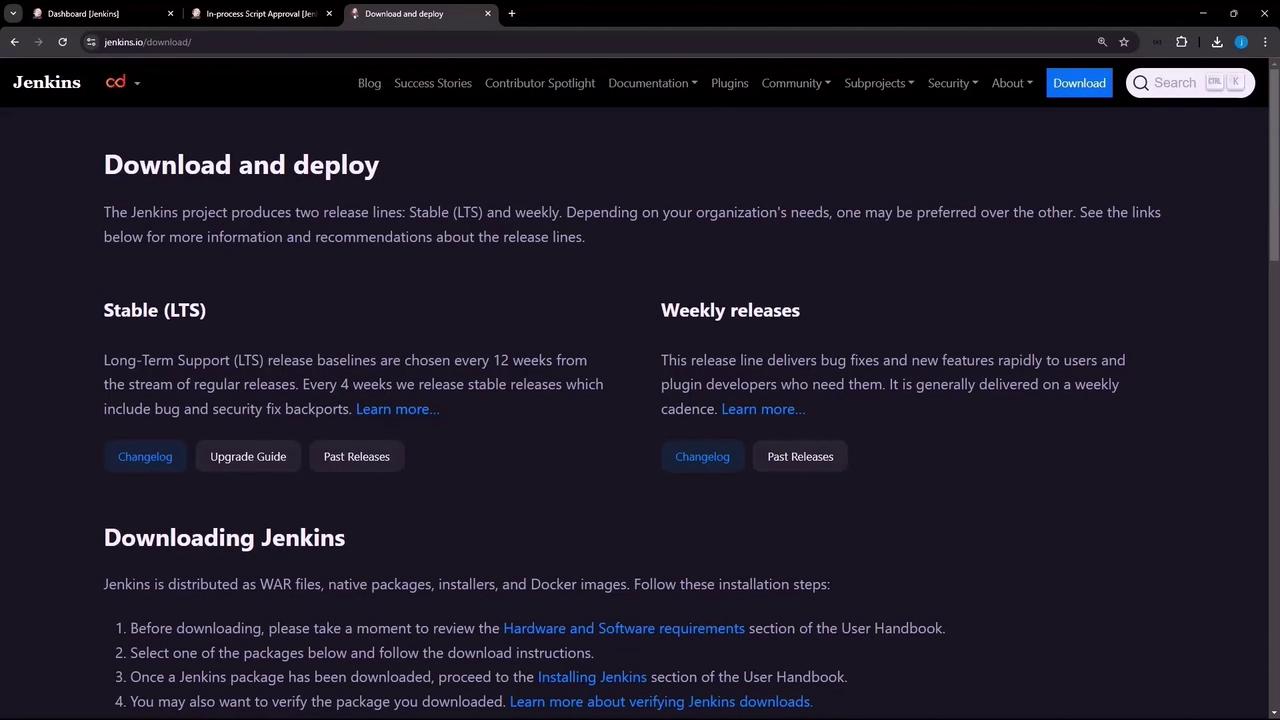Go to the Jenkins home logo
Screen dimensions: 1280x720
click(47, 83)
